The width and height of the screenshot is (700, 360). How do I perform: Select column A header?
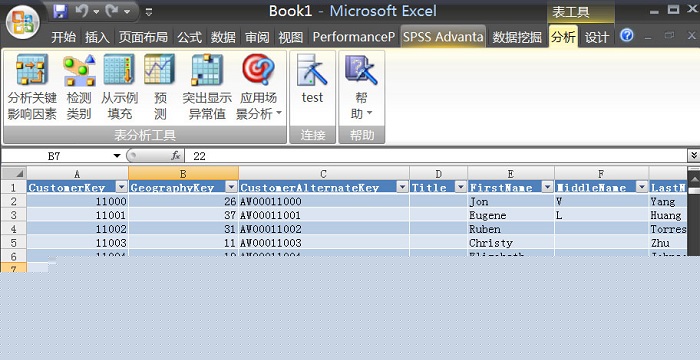(x=77, y=173)
